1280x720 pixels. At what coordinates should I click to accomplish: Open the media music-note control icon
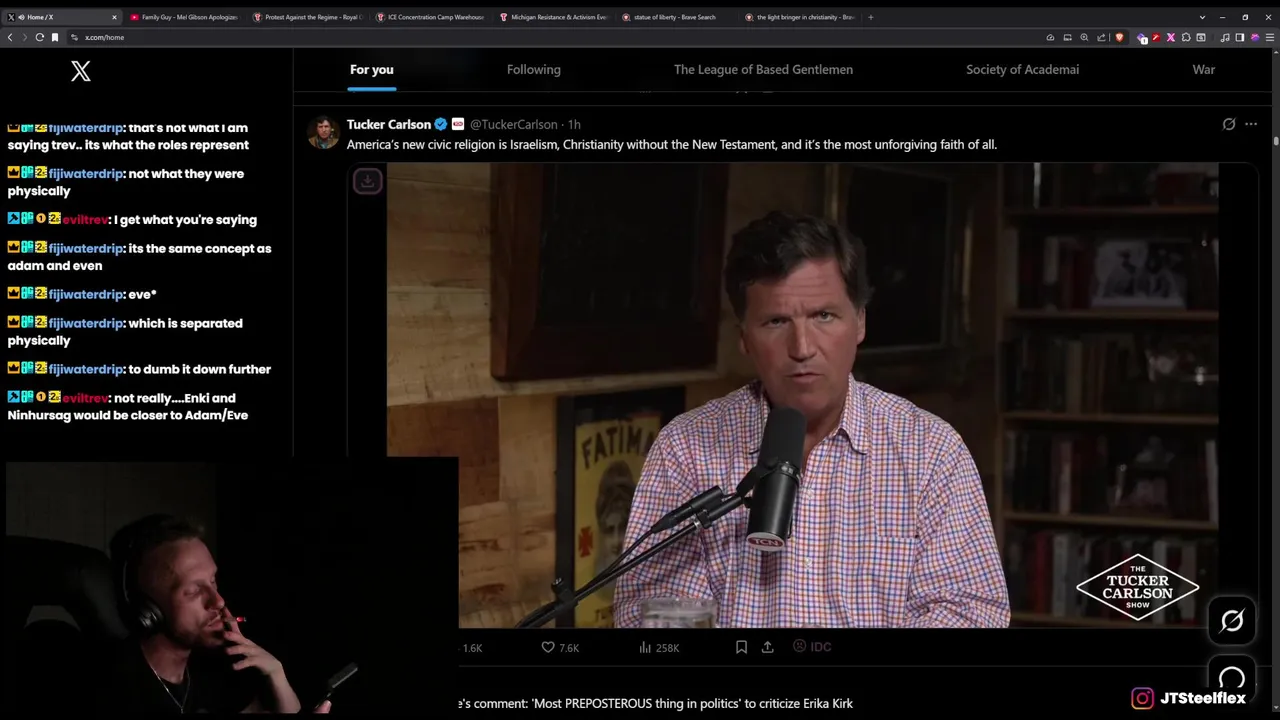(1225, 37)
